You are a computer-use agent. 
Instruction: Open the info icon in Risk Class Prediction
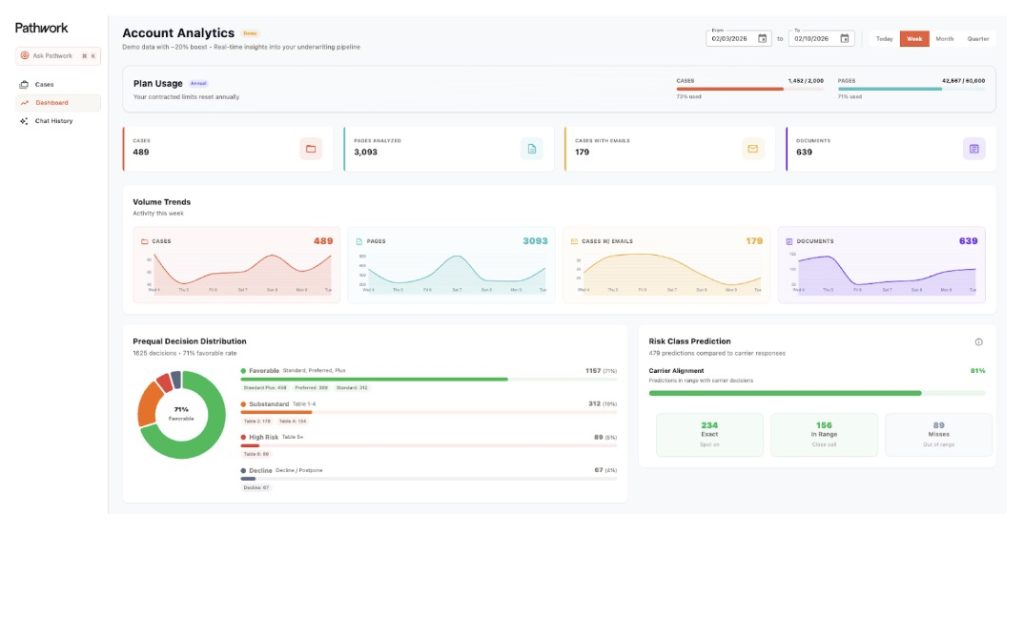(979, 342)
